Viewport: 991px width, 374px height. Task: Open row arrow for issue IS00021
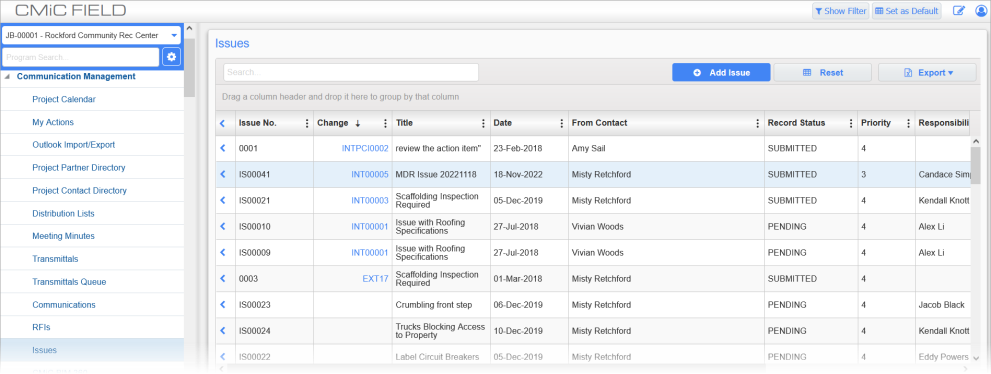222,200
